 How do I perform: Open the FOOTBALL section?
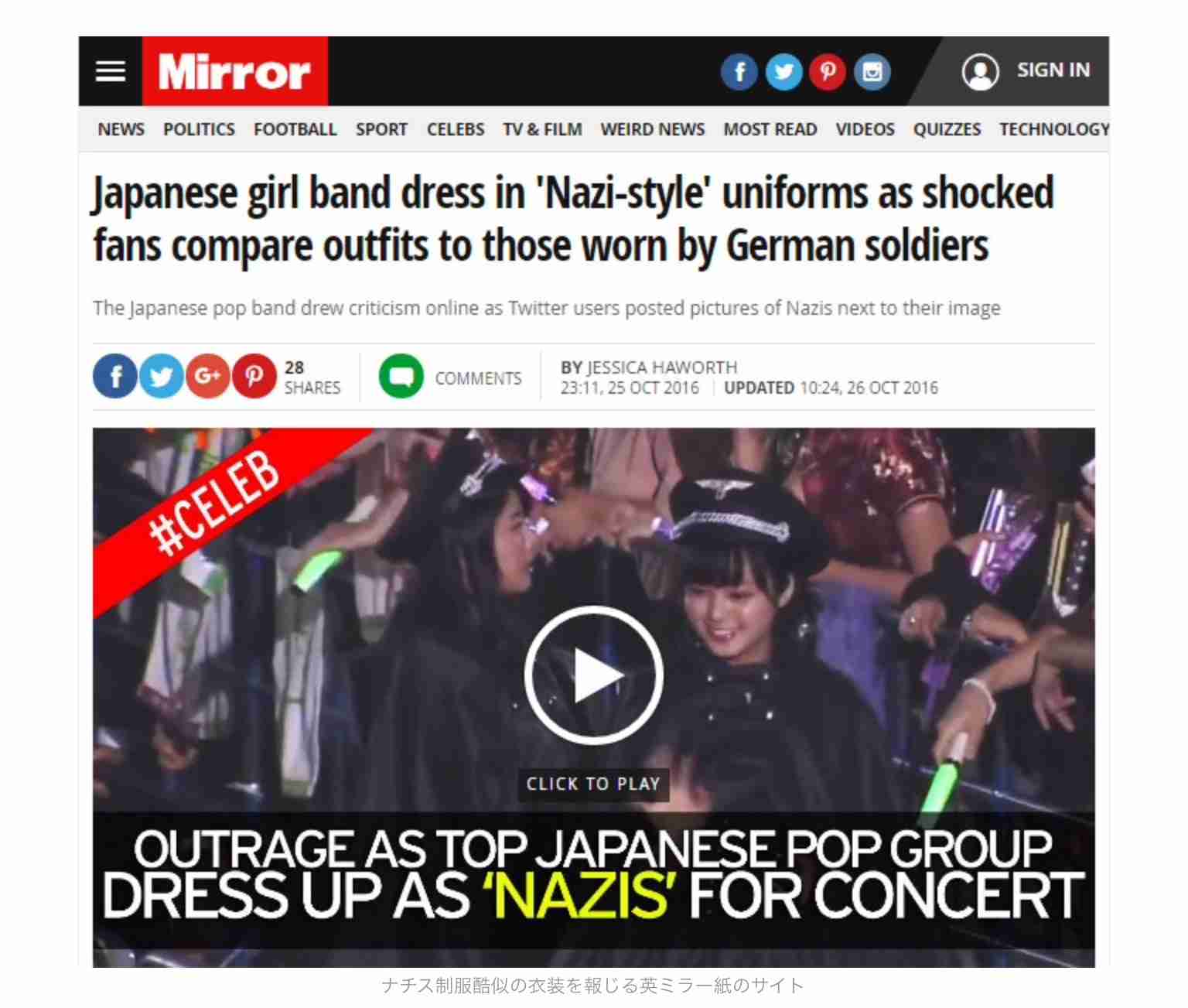pyautogui.click(x=295, y=129)
